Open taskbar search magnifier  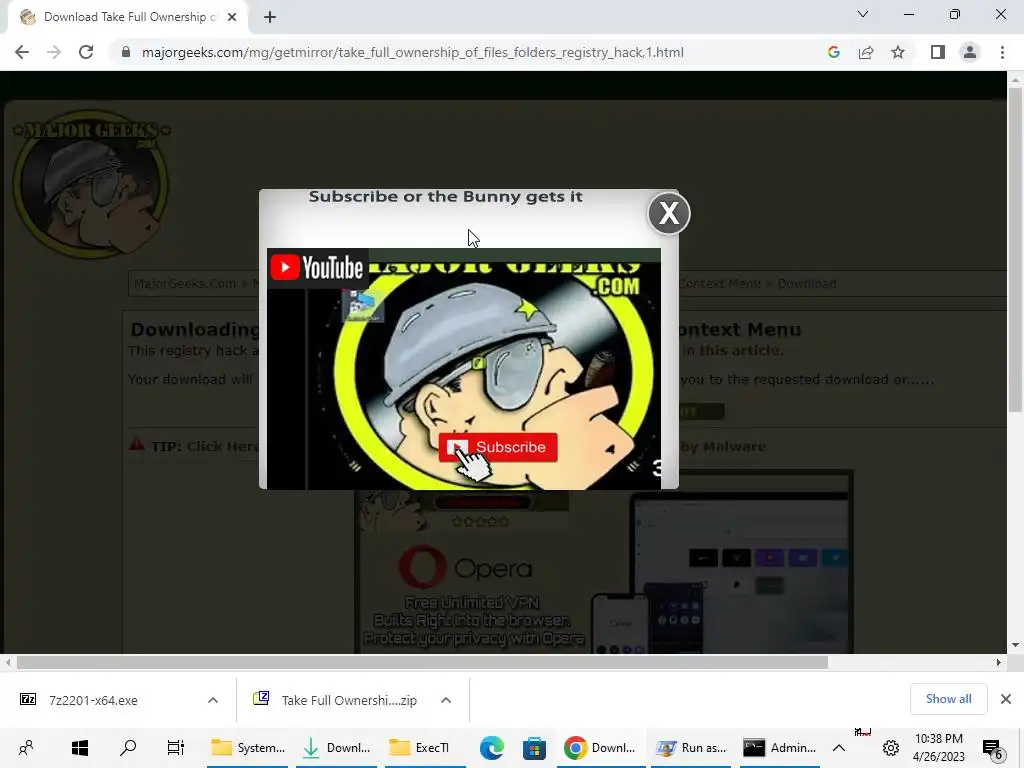pyautogui.click(x=128, y=748)
